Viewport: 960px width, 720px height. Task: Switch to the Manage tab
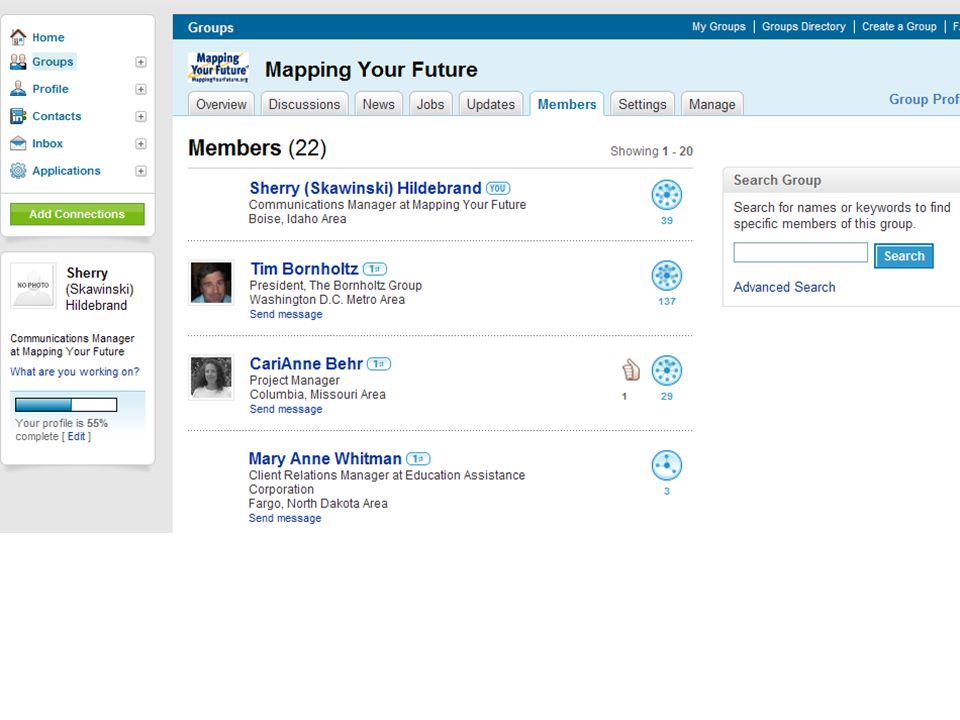point(712,104)
